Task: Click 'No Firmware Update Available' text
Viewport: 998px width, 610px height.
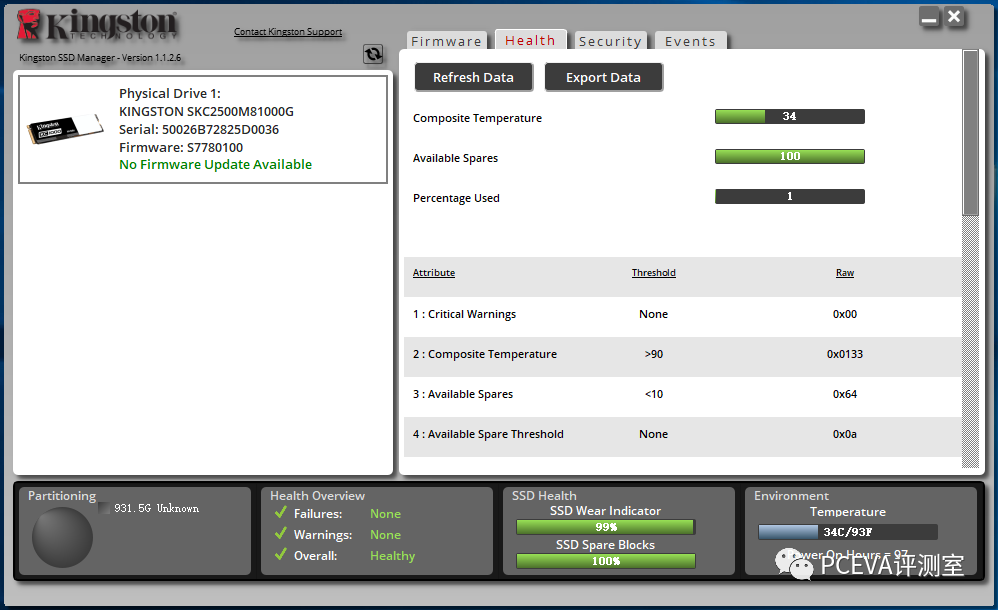Action: (215, 164)
